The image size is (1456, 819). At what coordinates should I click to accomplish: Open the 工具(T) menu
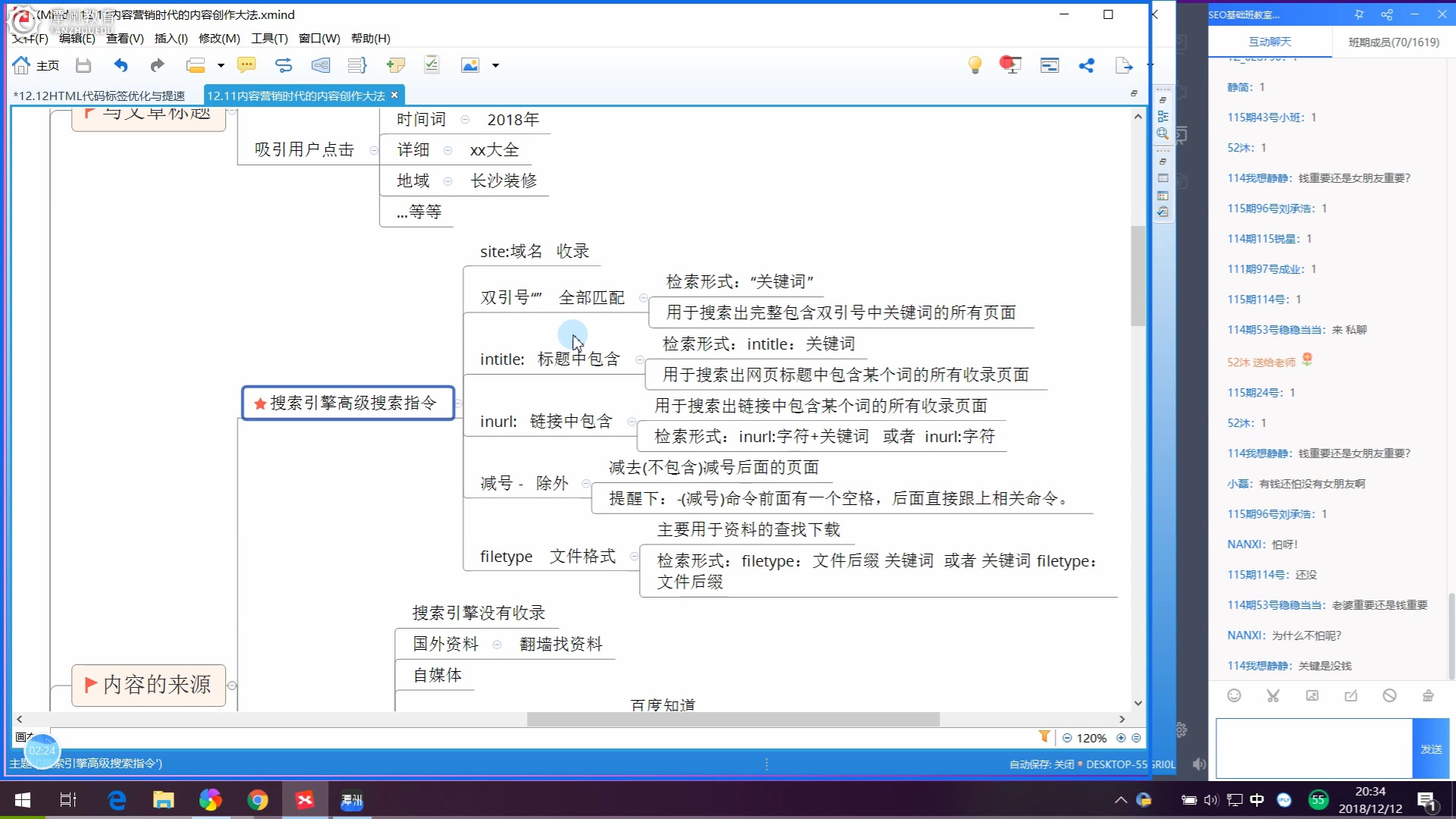click(269, 38)
